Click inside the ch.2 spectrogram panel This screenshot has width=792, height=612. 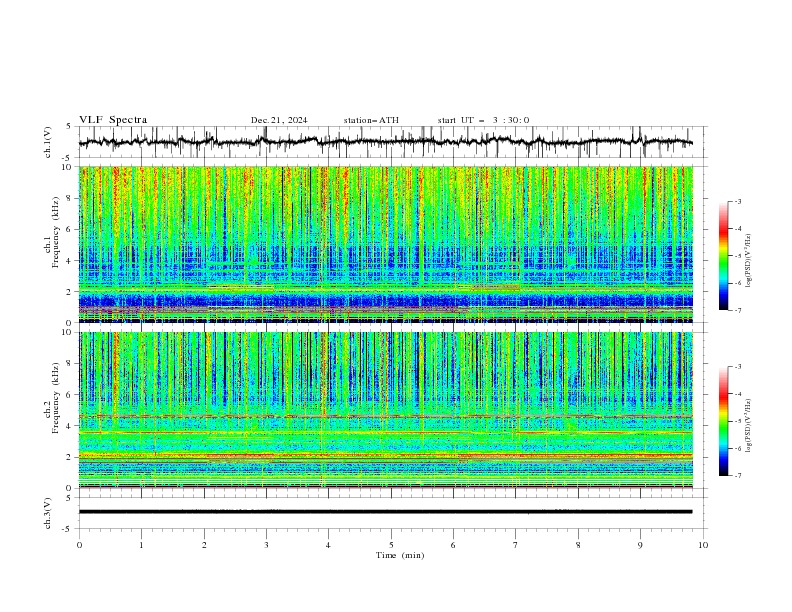coord(386,410)
